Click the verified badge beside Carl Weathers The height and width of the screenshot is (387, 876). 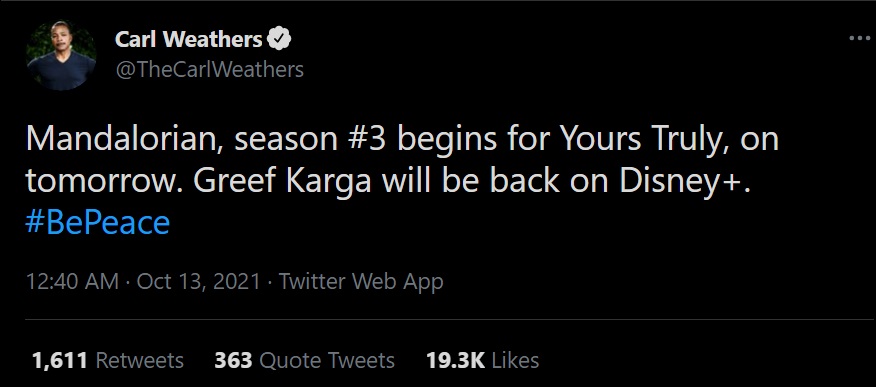pyautogui.click(x=279, y=39)
